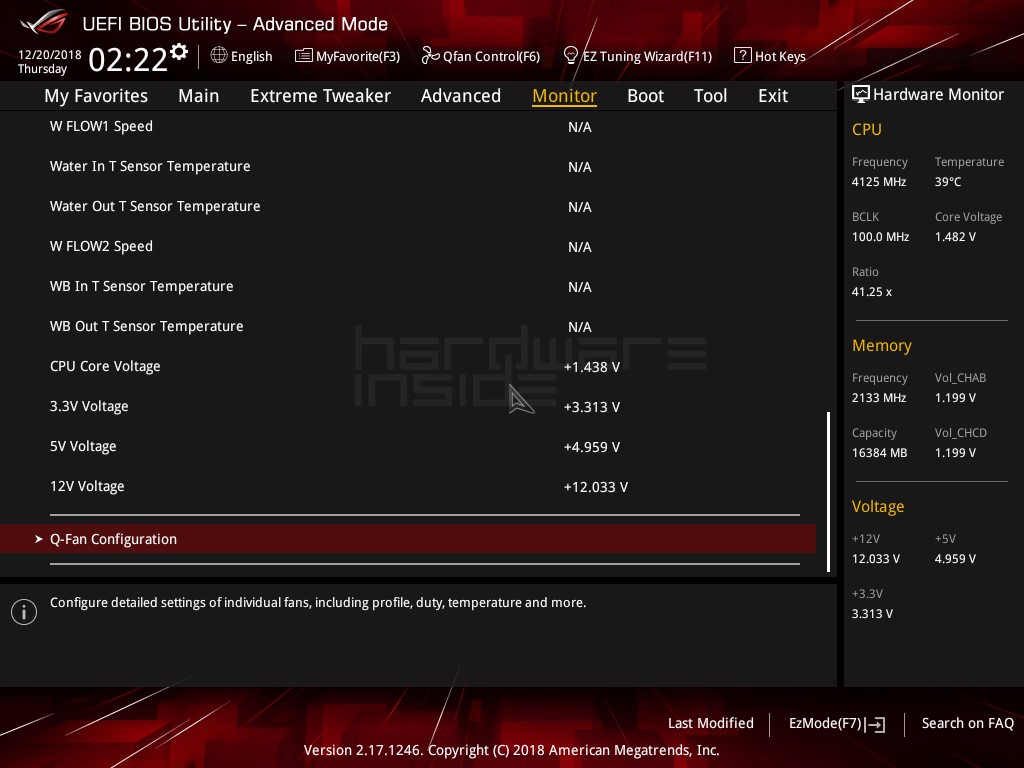This screenshot has height=768, width=1024.
Task: Select WB Out T Sensor Temperature row
Action: click(408, 327)
